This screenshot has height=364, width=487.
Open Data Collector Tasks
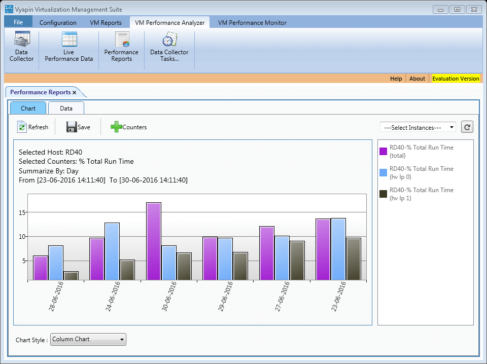[x=169, y=47]
